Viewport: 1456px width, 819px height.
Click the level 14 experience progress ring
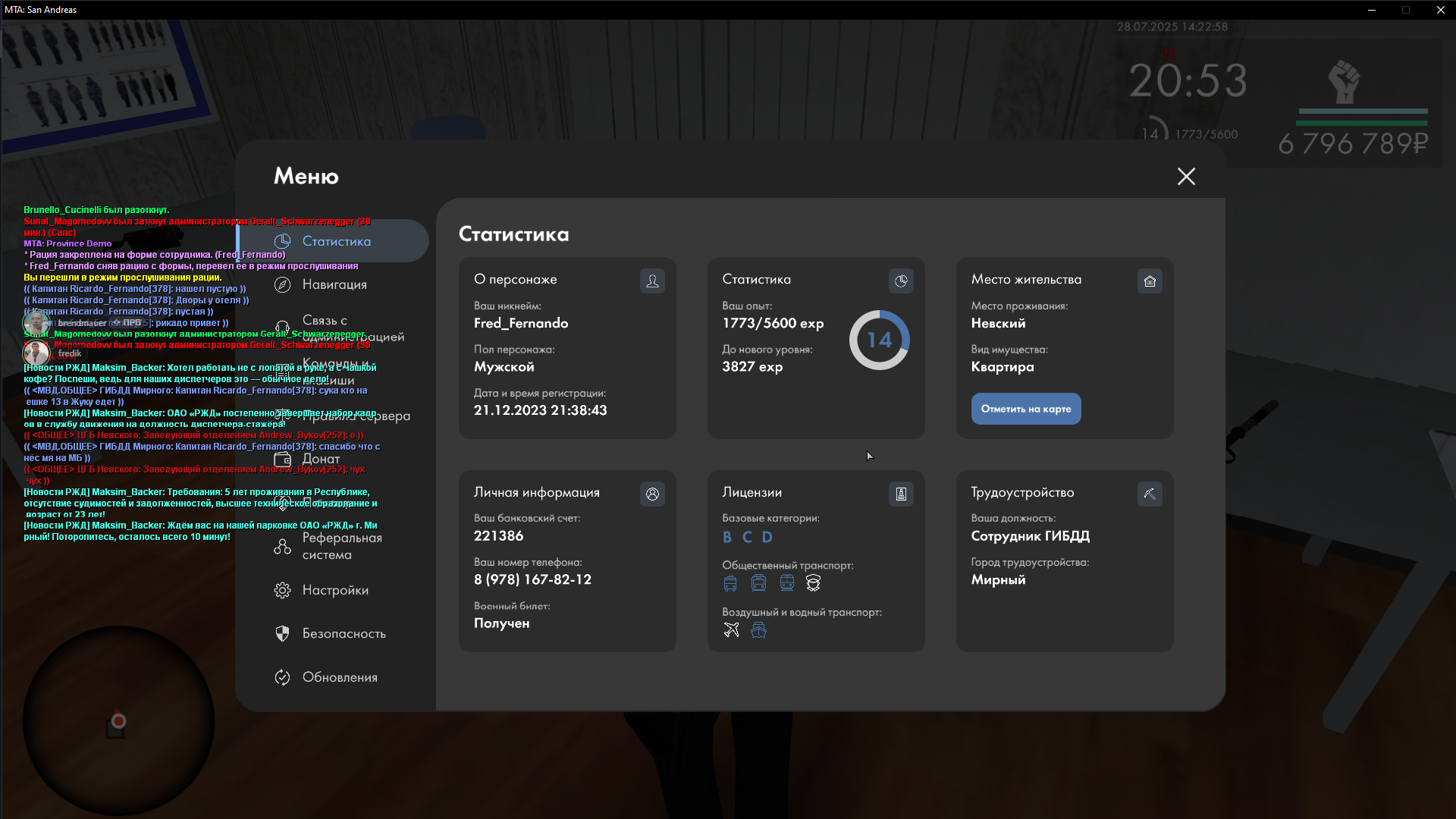pos(879,340)
